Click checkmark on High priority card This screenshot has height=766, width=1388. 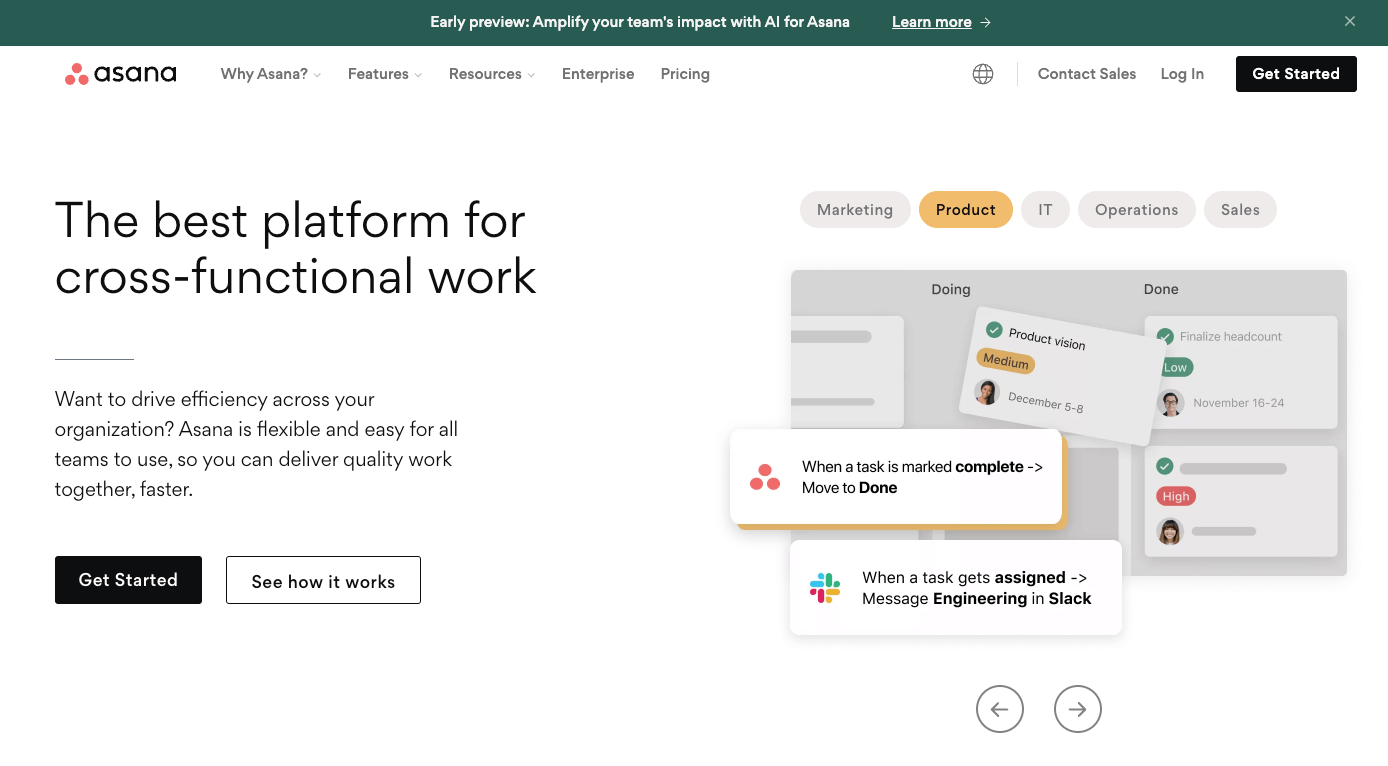[1165, 466]
